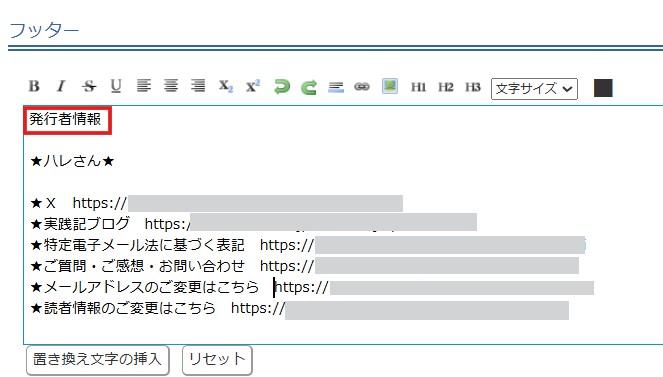Apply H1 heading style
Image resolution: width=663 pixels, height=377 pixels.
[x=418, y=87]
